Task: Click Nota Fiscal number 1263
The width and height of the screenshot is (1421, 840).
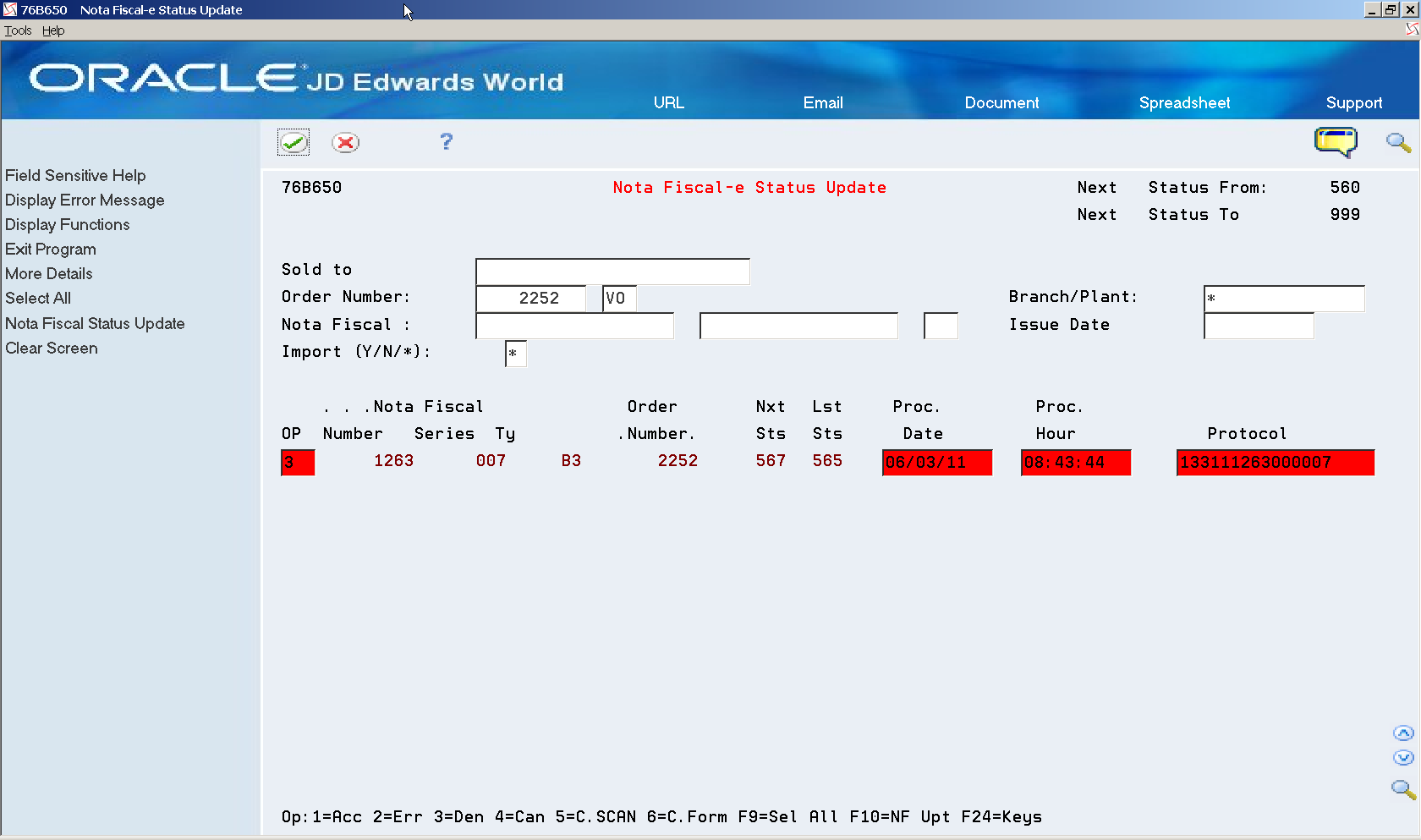Action: pos(394,461)
